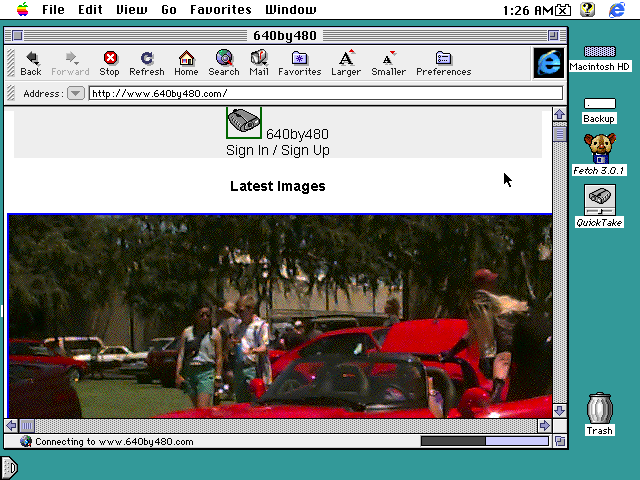This screenshot has width=640, height=480.
Task: Follow the Sign In / Sign Up link
Action: coord(278,150)
